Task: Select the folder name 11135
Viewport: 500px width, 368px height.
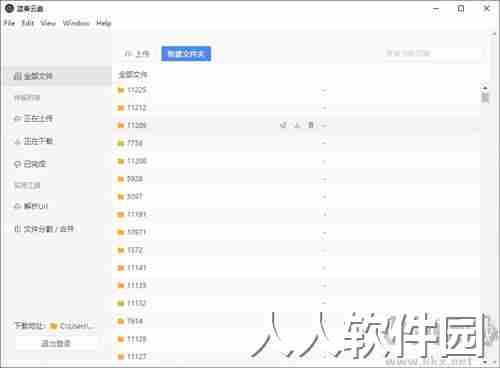Action: pyautogui.click(x=137, y=285)
